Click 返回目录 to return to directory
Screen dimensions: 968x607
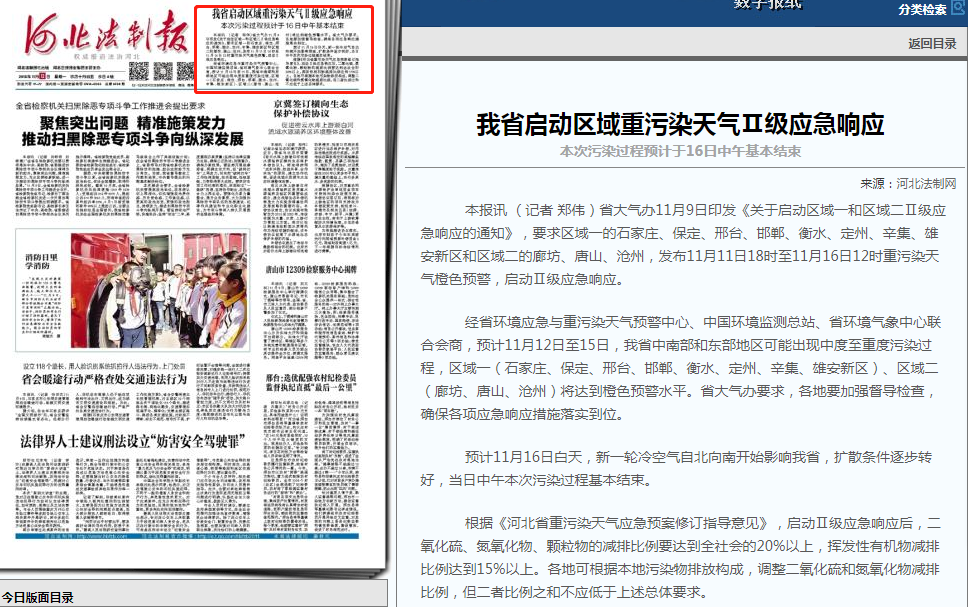tap(932, 43)
